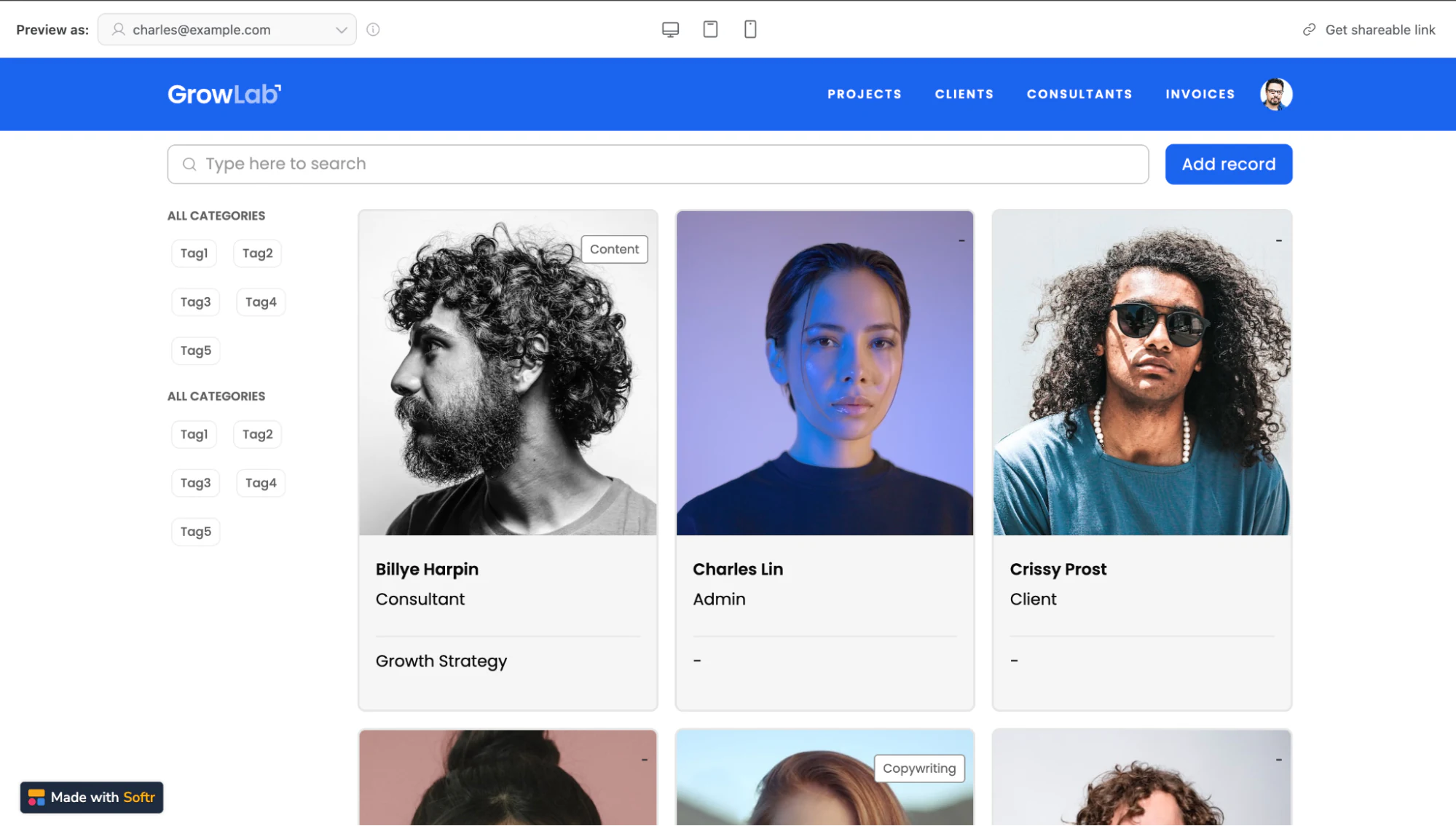Select Tag2 in the first category group
The width and height of the screenshot is (1456, 826).
(x=258, y=253)
